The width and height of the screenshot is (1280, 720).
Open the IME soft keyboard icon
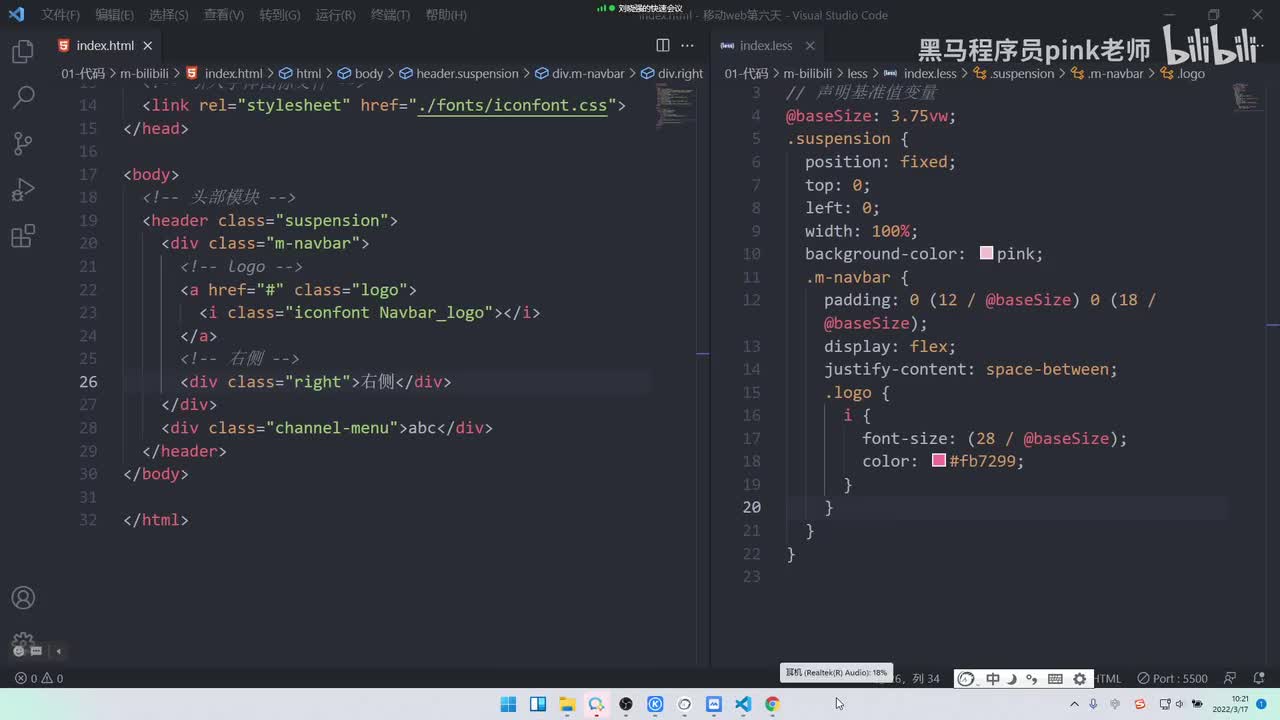pos(1055,679)
